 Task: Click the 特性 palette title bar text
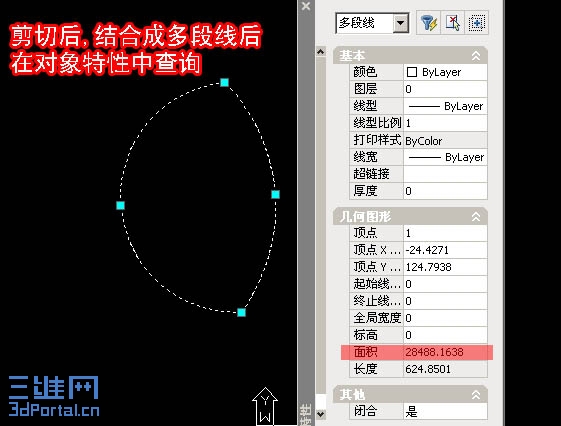point(306,415)
